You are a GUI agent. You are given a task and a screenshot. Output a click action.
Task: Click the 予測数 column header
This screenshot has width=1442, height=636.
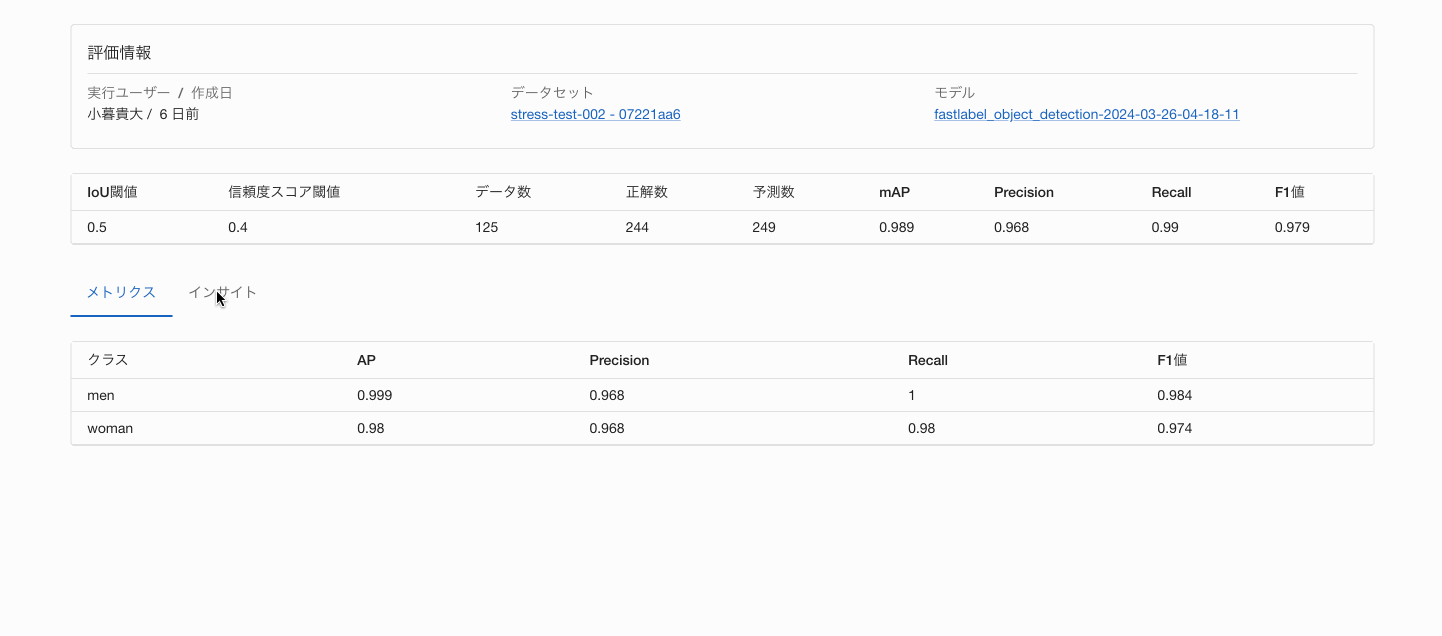click(773, 192)
